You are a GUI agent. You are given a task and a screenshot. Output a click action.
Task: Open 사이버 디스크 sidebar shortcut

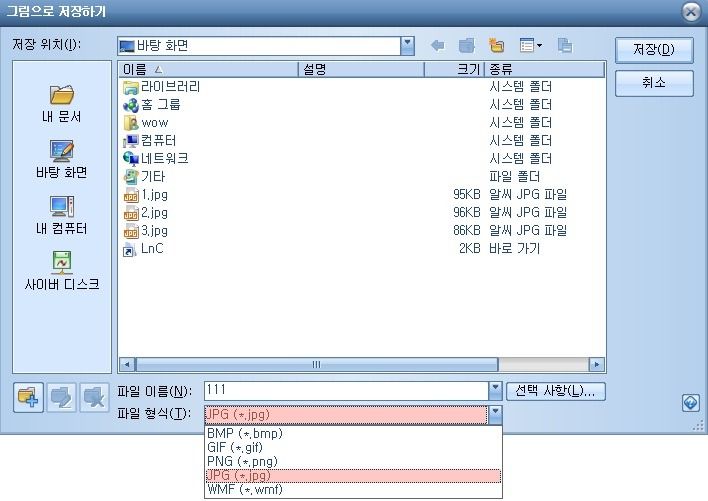pyautogui.click(x=61, y=271)
